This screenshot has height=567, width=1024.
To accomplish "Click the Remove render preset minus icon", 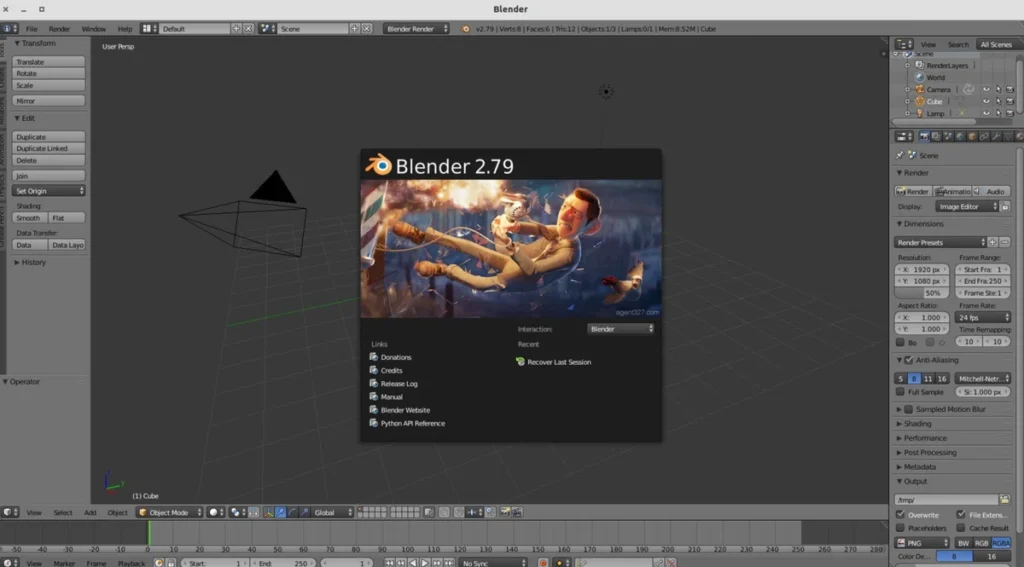I will pos(1004,242).
